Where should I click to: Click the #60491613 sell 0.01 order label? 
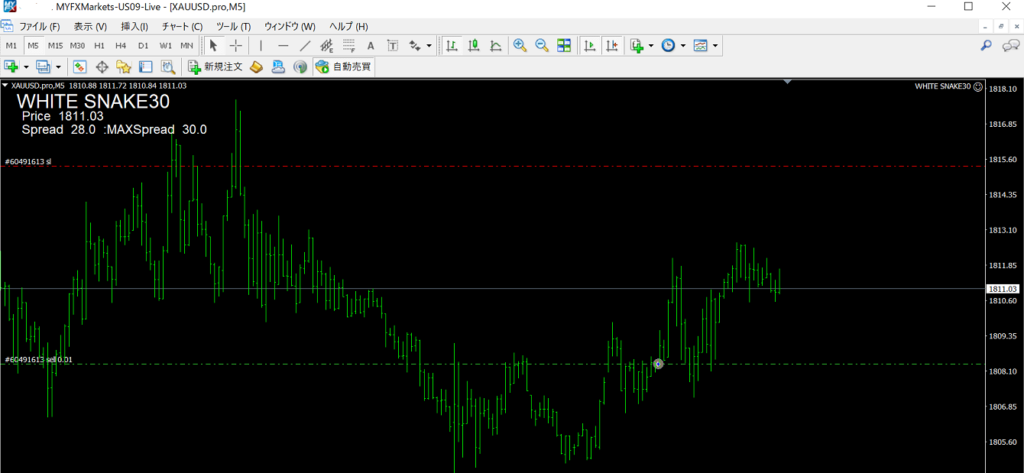pos(39,359)
